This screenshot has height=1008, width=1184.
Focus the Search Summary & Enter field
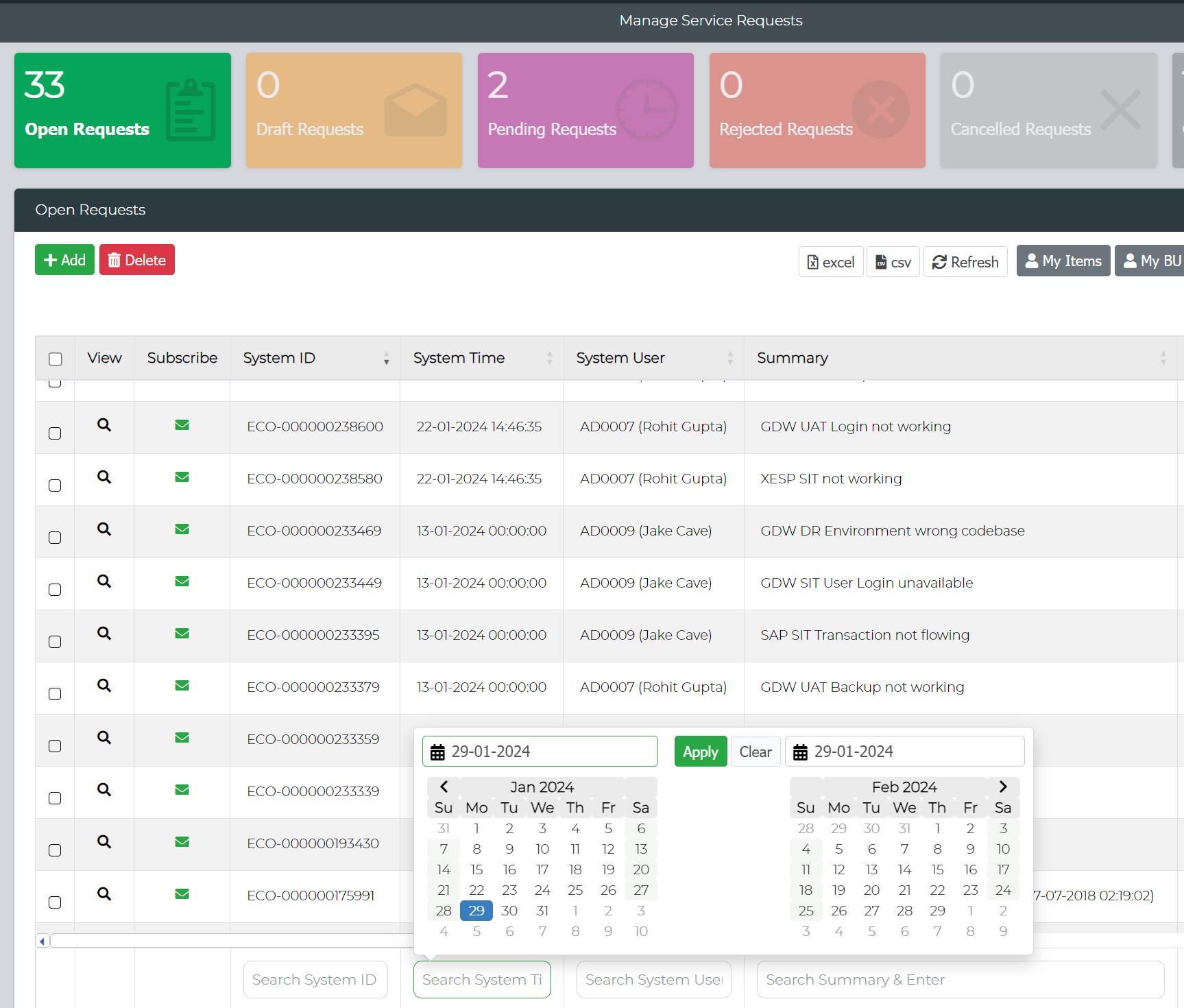click(961, 979)
